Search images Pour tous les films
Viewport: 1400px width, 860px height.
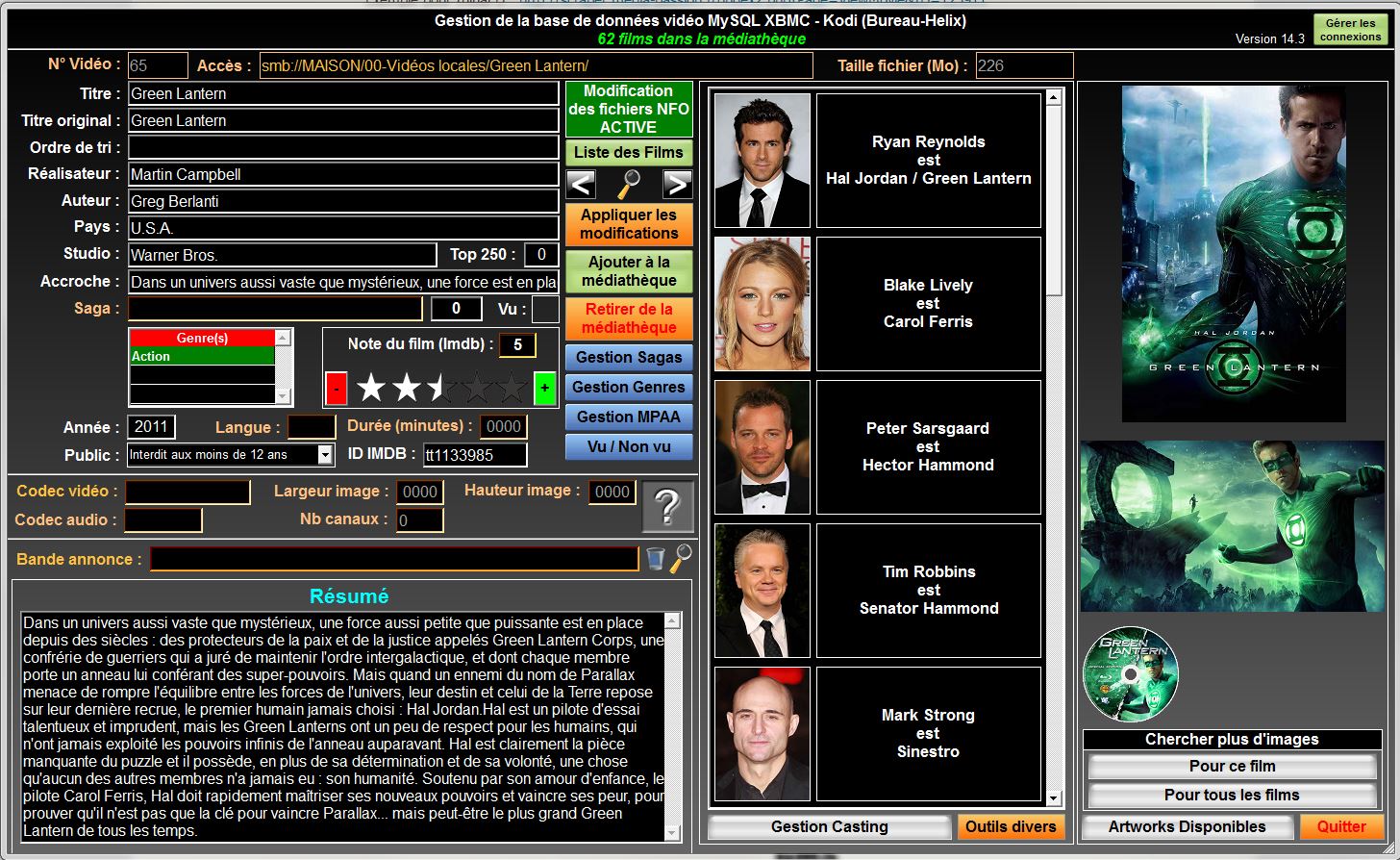pos(1232,795)
